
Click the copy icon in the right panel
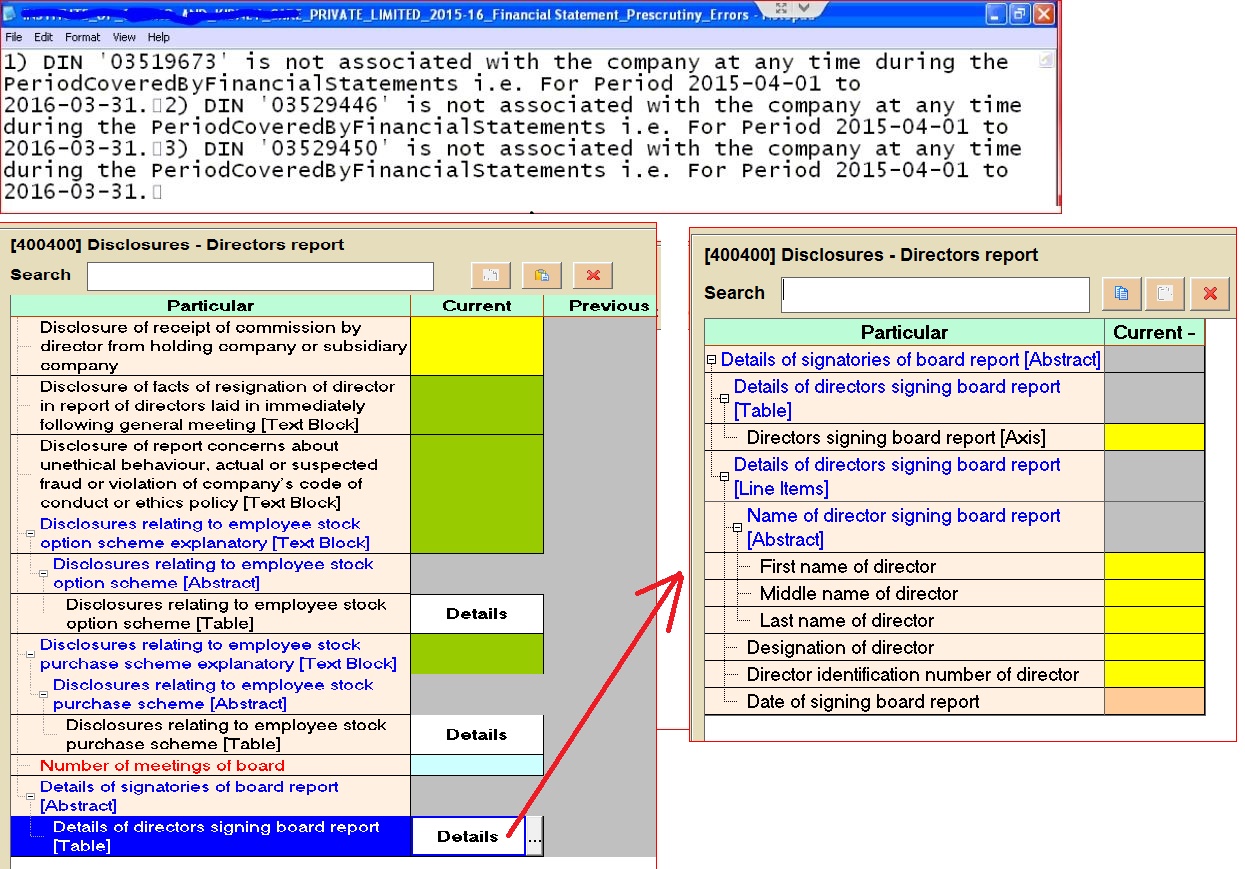tap(1121, 294)
